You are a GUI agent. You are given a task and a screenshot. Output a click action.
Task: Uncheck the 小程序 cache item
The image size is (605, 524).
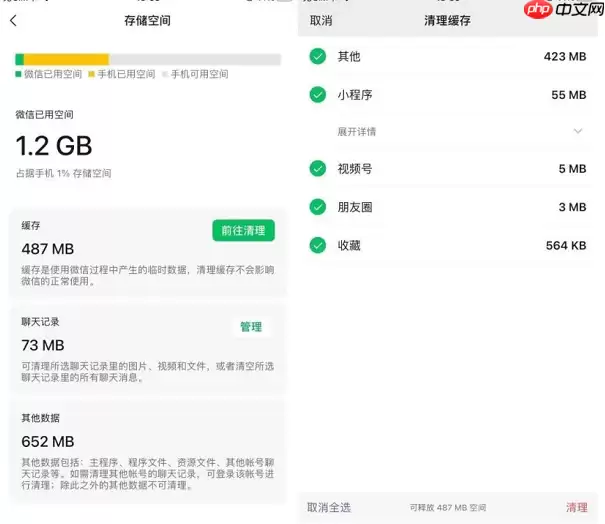[x=318, y=95]
